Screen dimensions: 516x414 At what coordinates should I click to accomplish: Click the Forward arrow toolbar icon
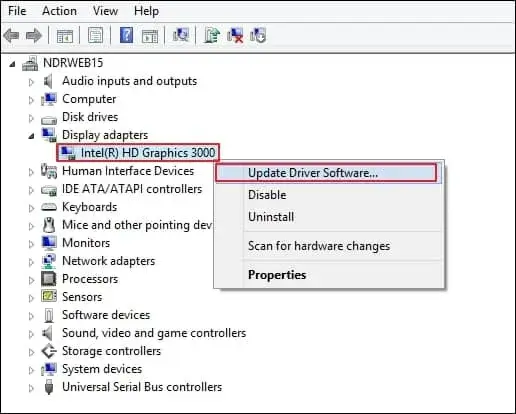(34, 35)
